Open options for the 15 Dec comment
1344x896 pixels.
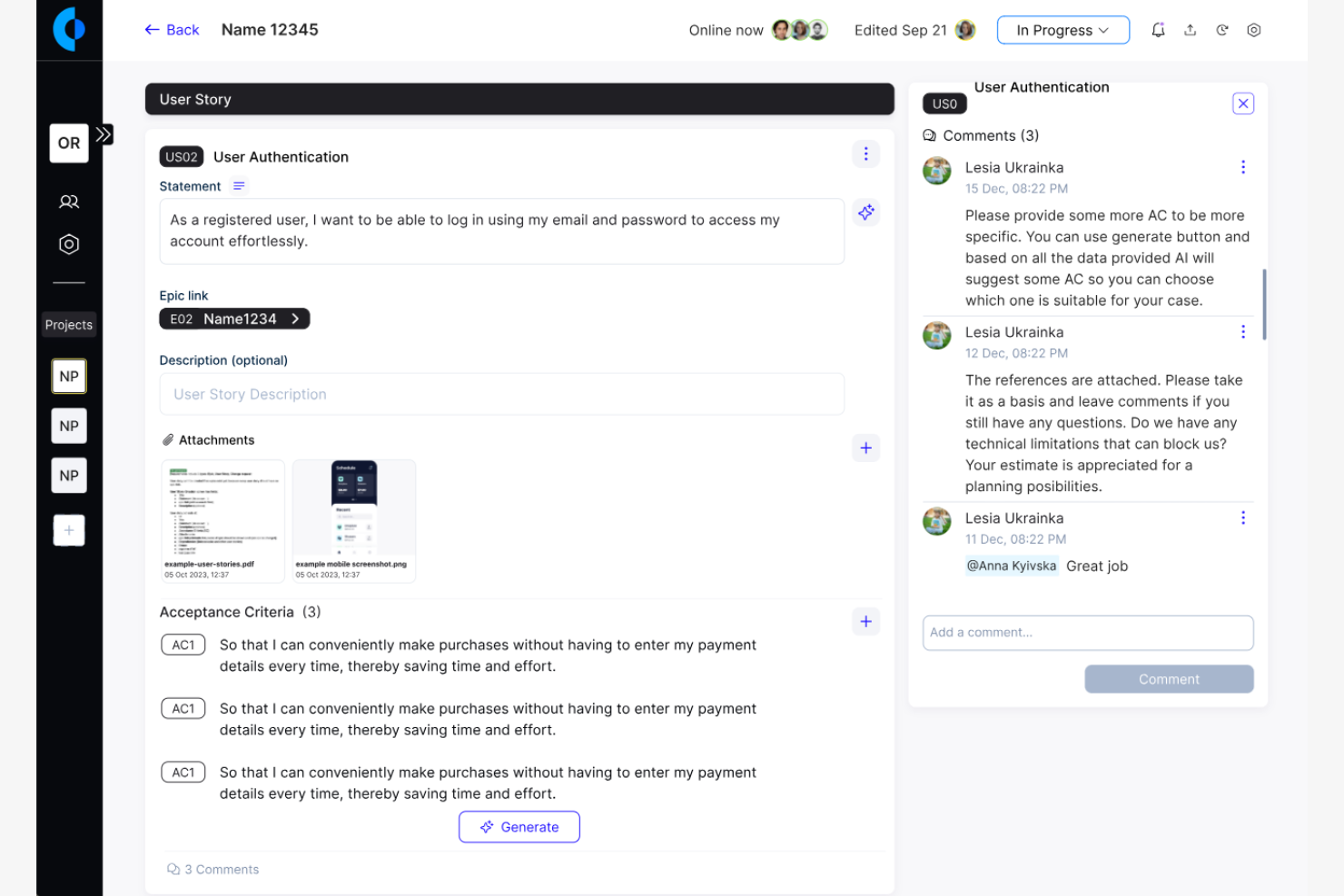1243,167
